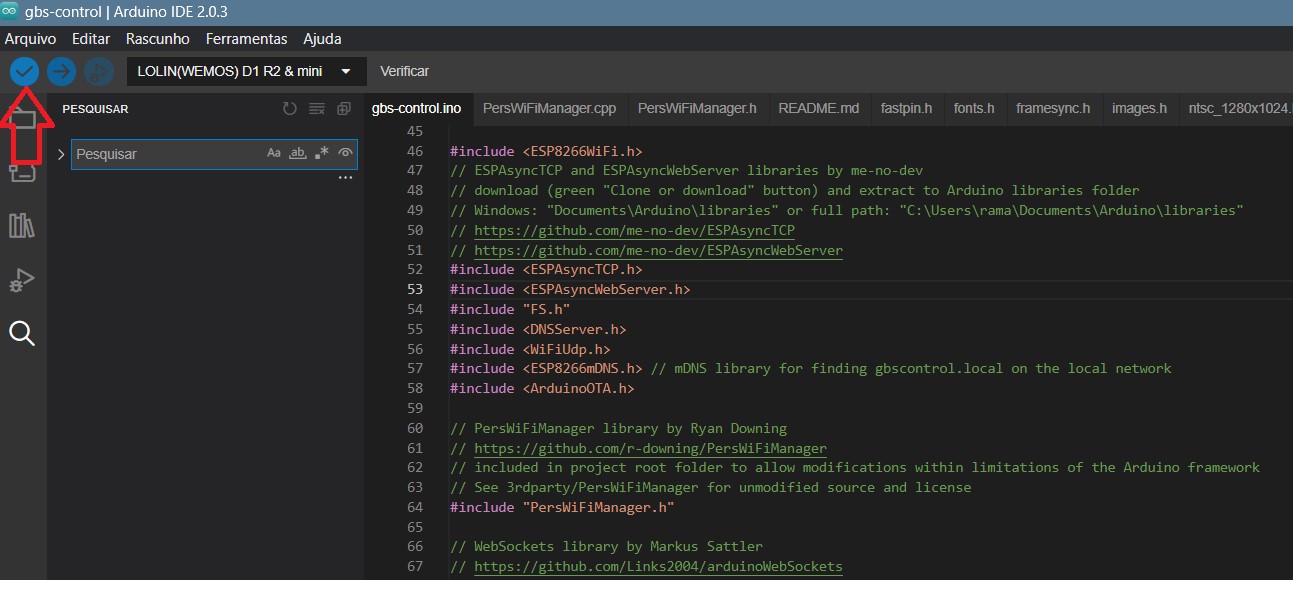Start the debugger from the toolbar

tap(98, 72)
